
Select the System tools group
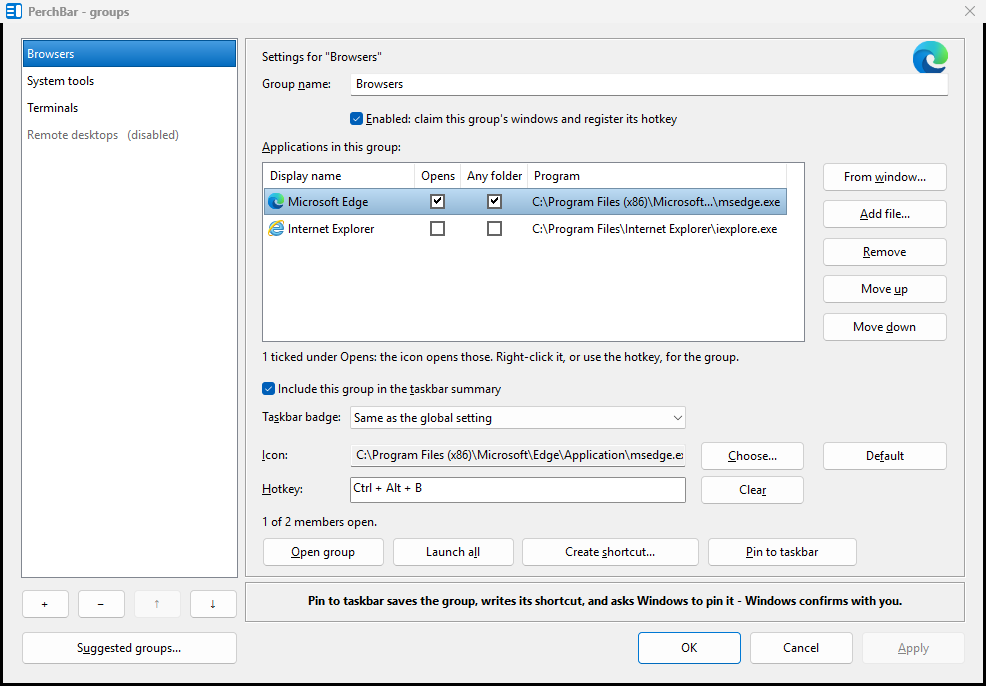(130, 81)
